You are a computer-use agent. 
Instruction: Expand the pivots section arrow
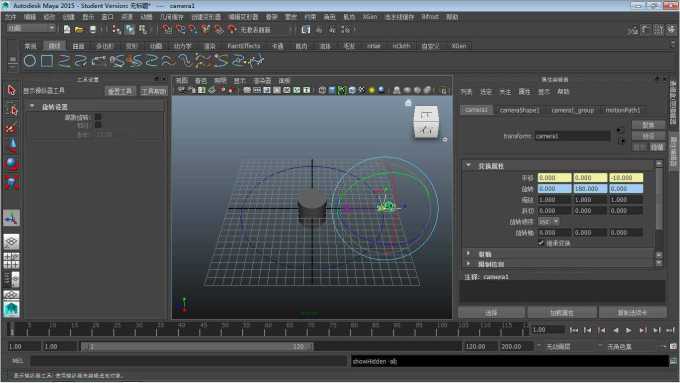pos(468,253)
